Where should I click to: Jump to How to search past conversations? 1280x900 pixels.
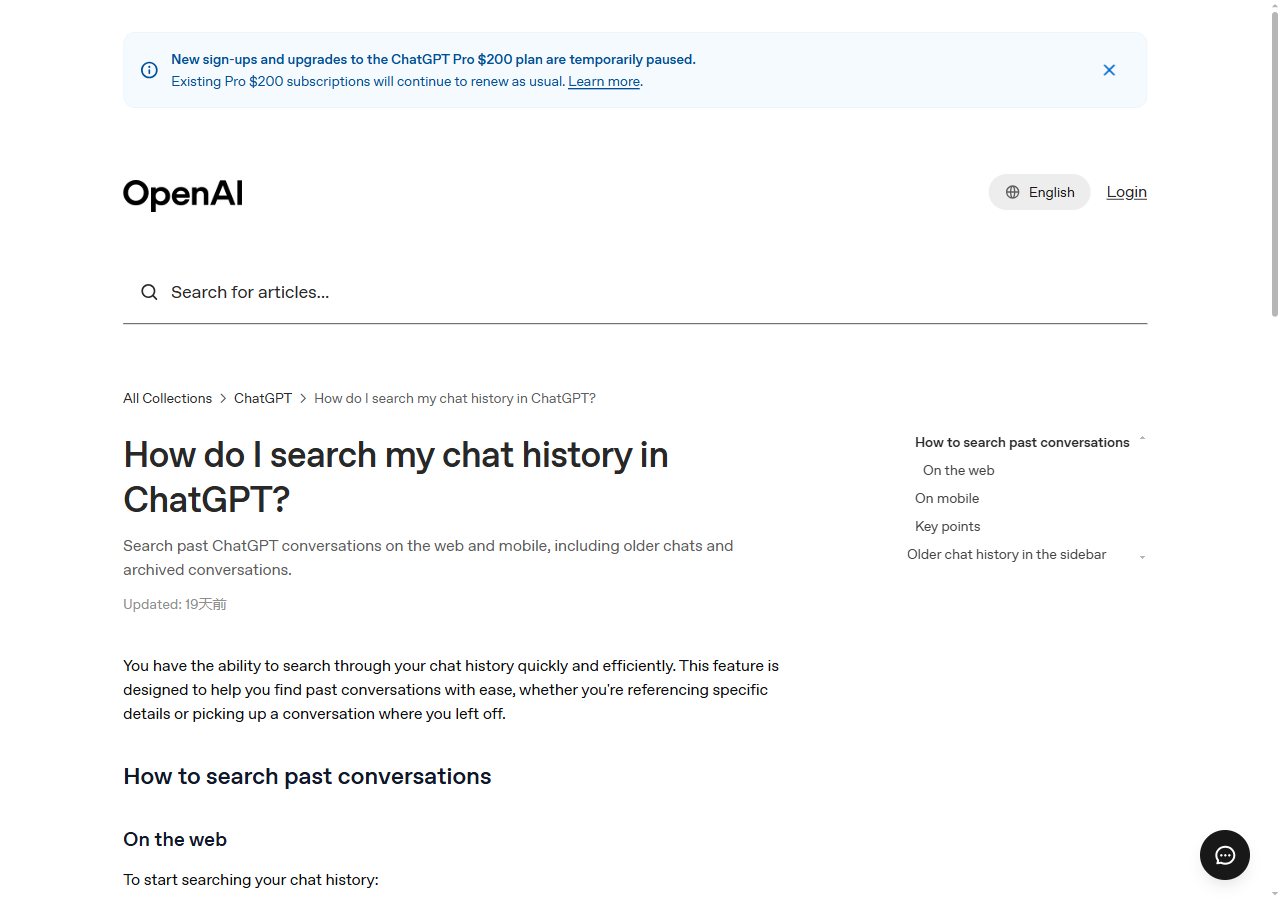[1022, 442]
